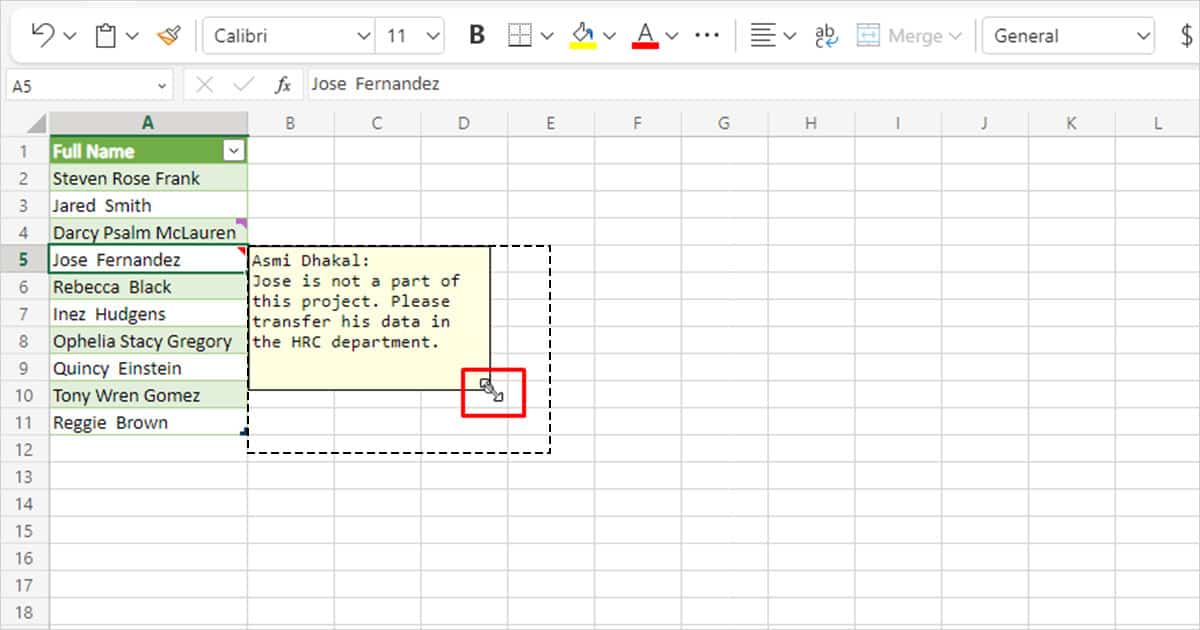Viewport: 1200px width, 630px height.
Task: Click the Paste clipboard icon
Action: 108,33
